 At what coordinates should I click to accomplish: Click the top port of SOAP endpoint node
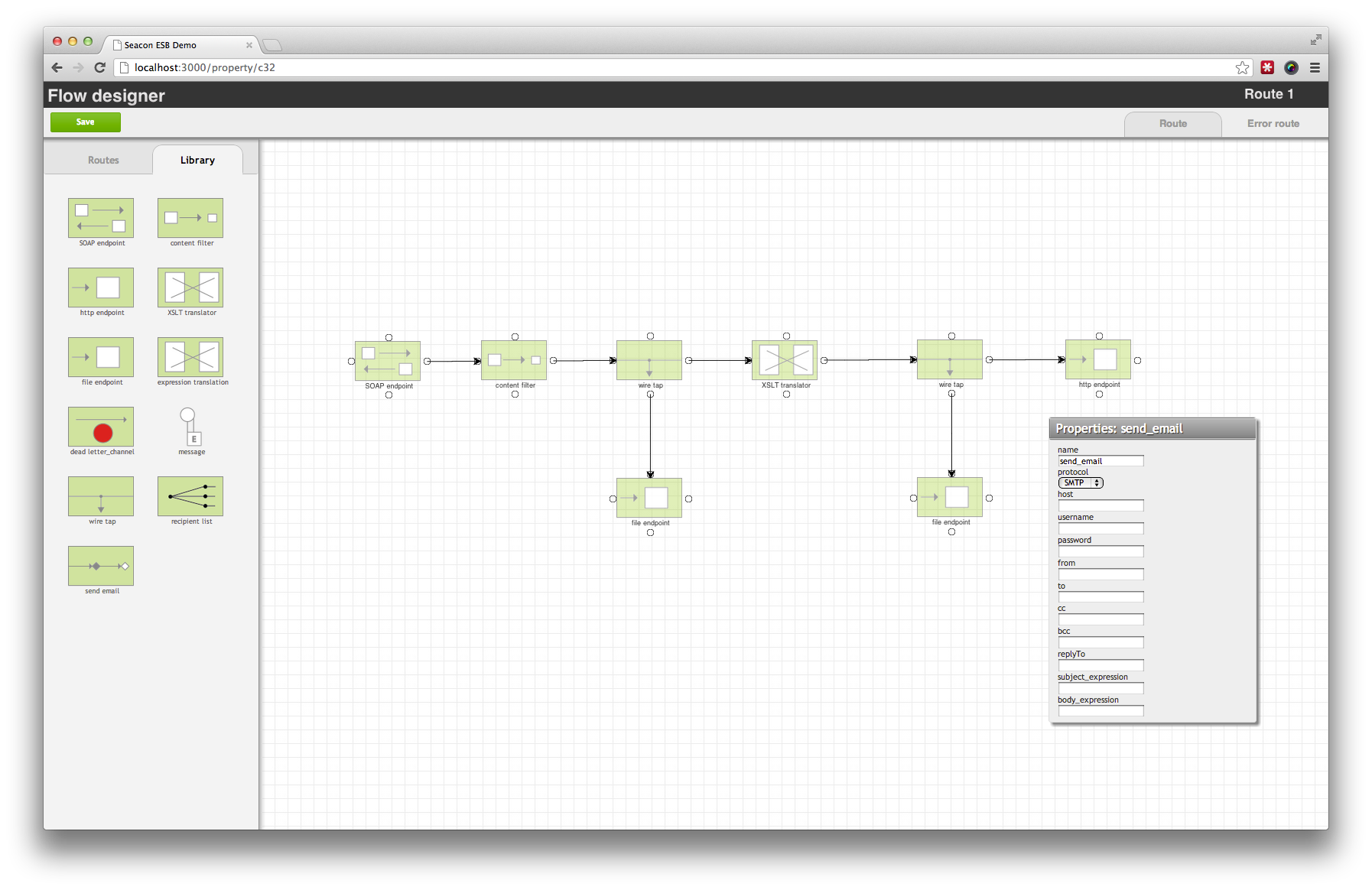(389, 337)
